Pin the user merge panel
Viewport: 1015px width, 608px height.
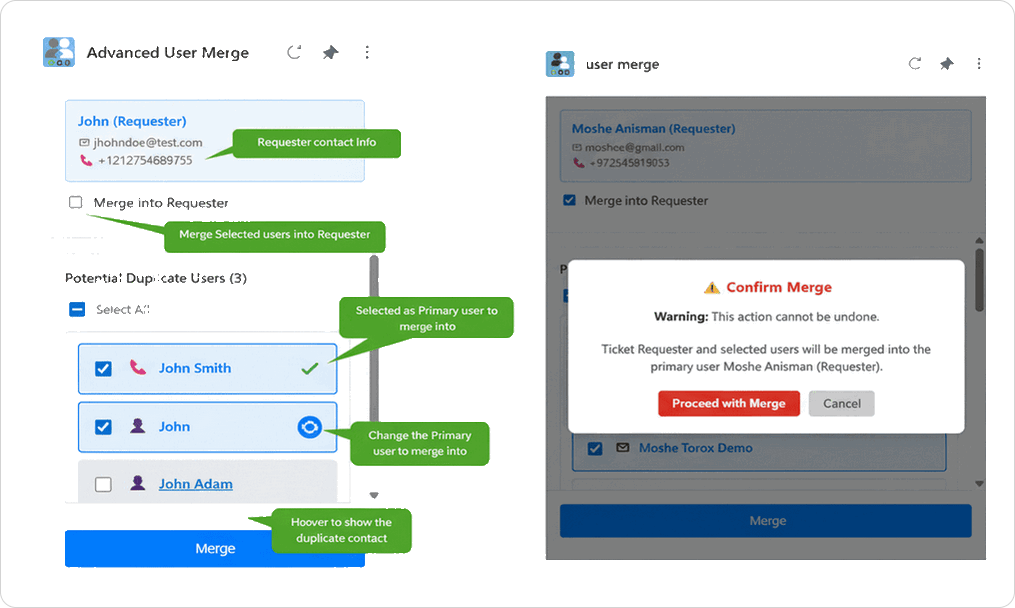946,64
